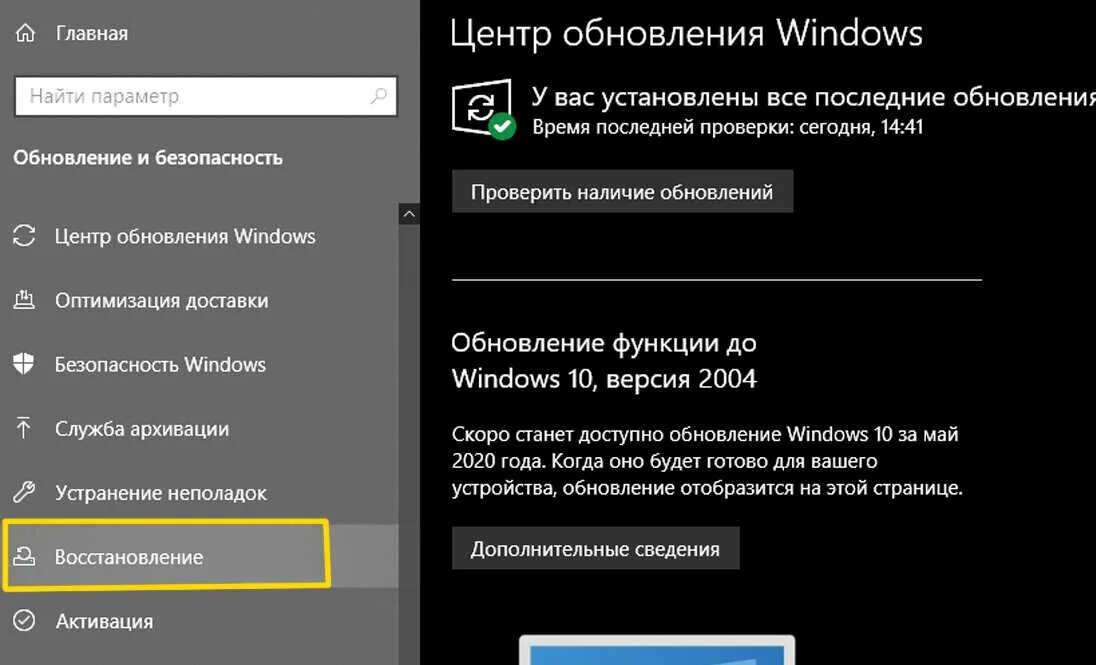Viewport: 1096px width, 665px height.
Task: Click the update status icon with green check
Action: click(x=484, y=110)
